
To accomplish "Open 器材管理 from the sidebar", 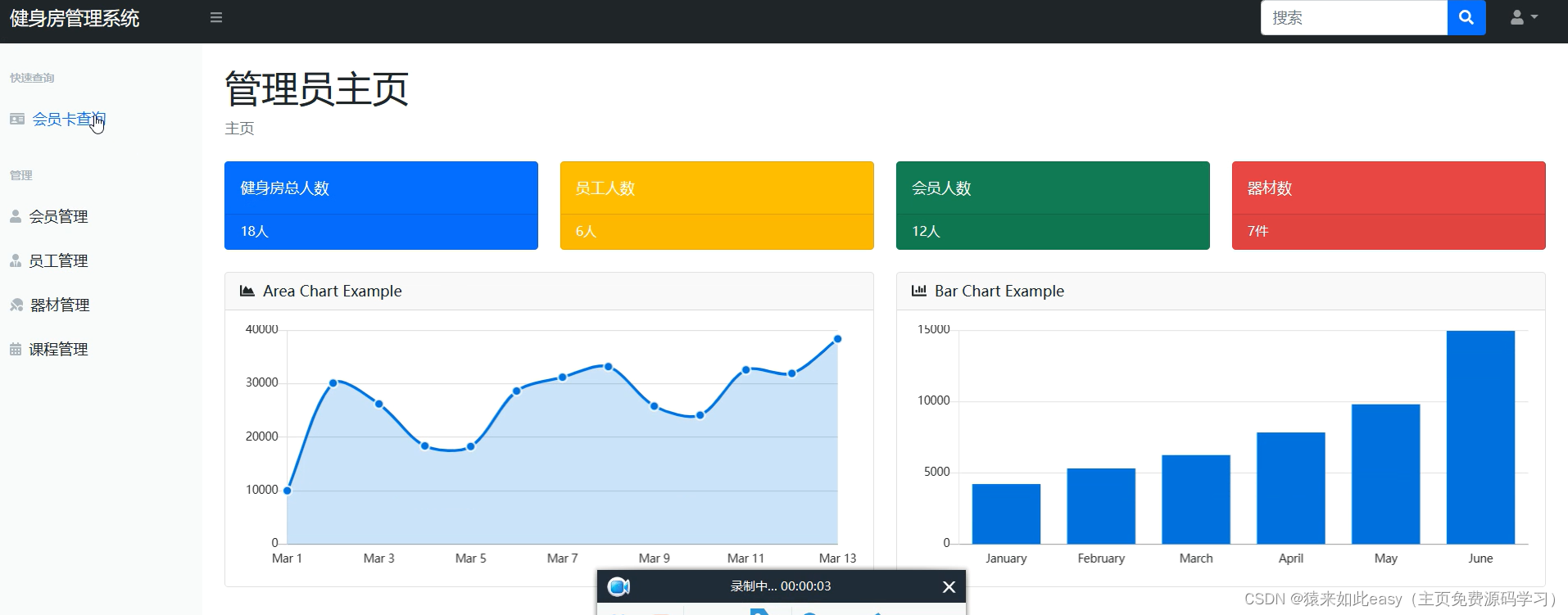I will [x=60, y=305].
